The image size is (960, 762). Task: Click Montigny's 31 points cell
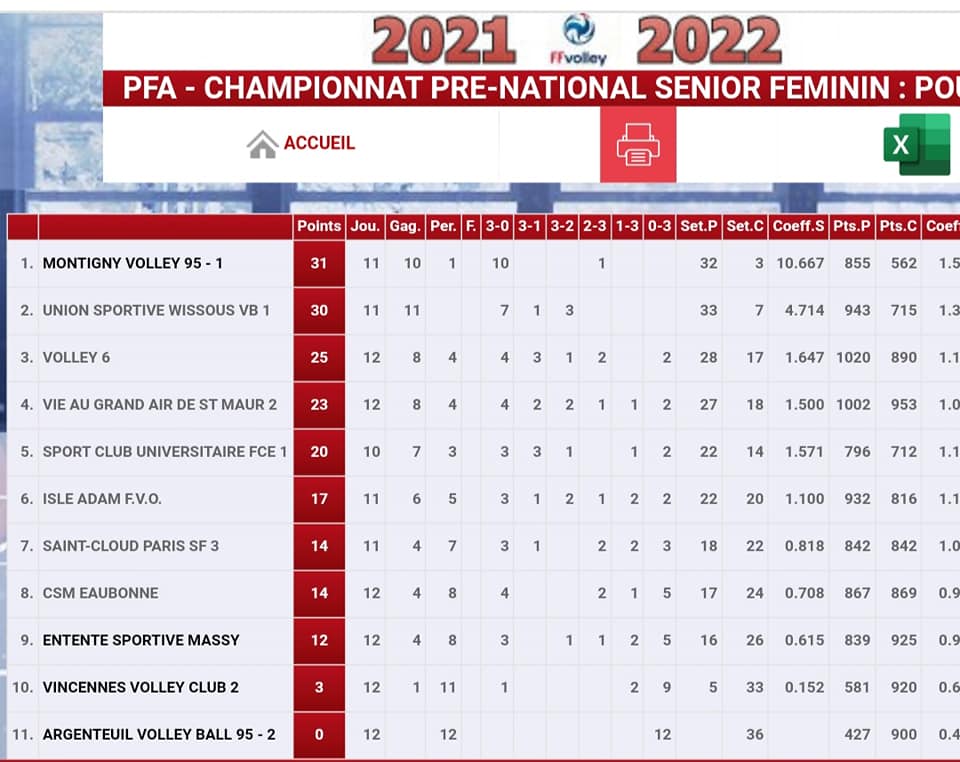319,263
